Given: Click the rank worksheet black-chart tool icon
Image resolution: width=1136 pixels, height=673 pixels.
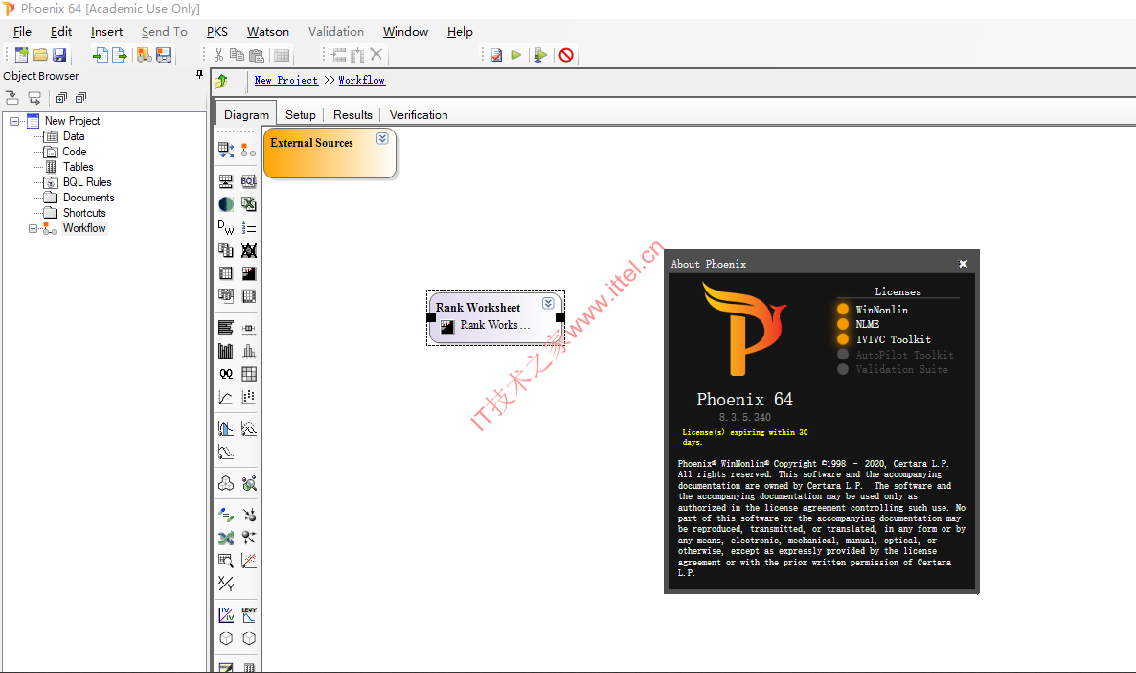Looking at the screenshot, I should click(248, 273).
